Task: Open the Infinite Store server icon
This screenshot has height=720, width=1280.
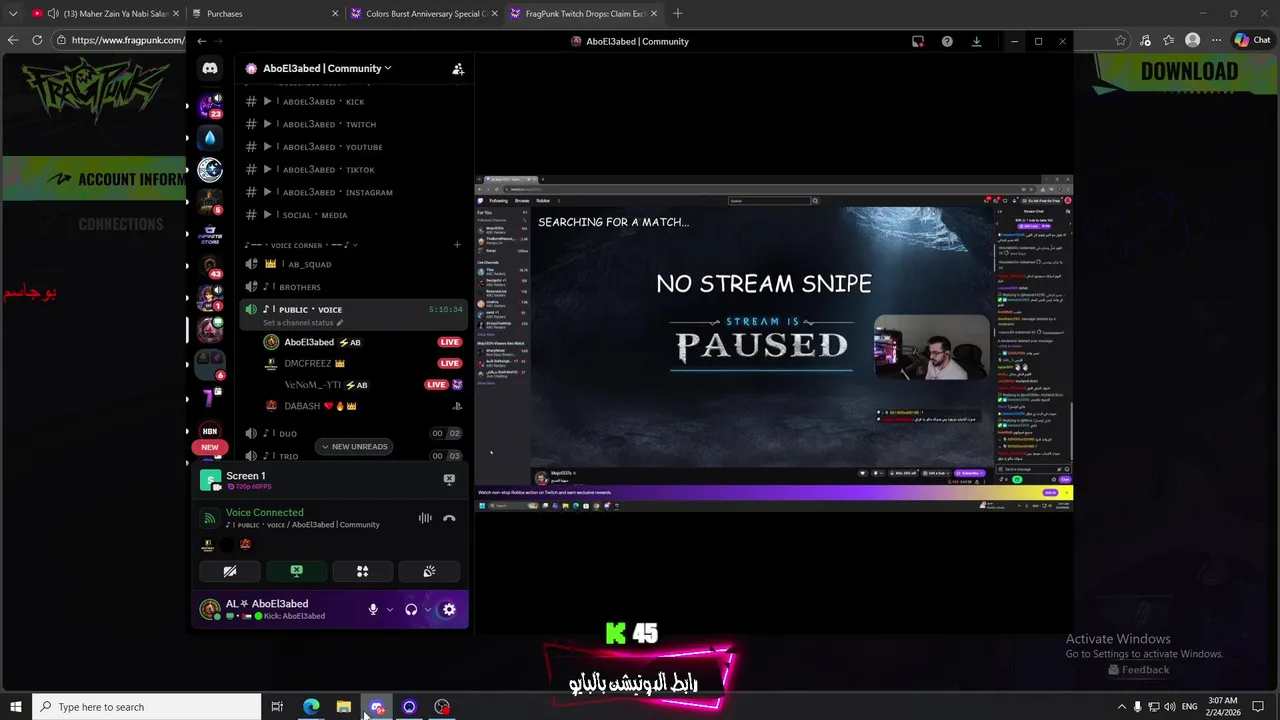Action: [x=210, y=235]
